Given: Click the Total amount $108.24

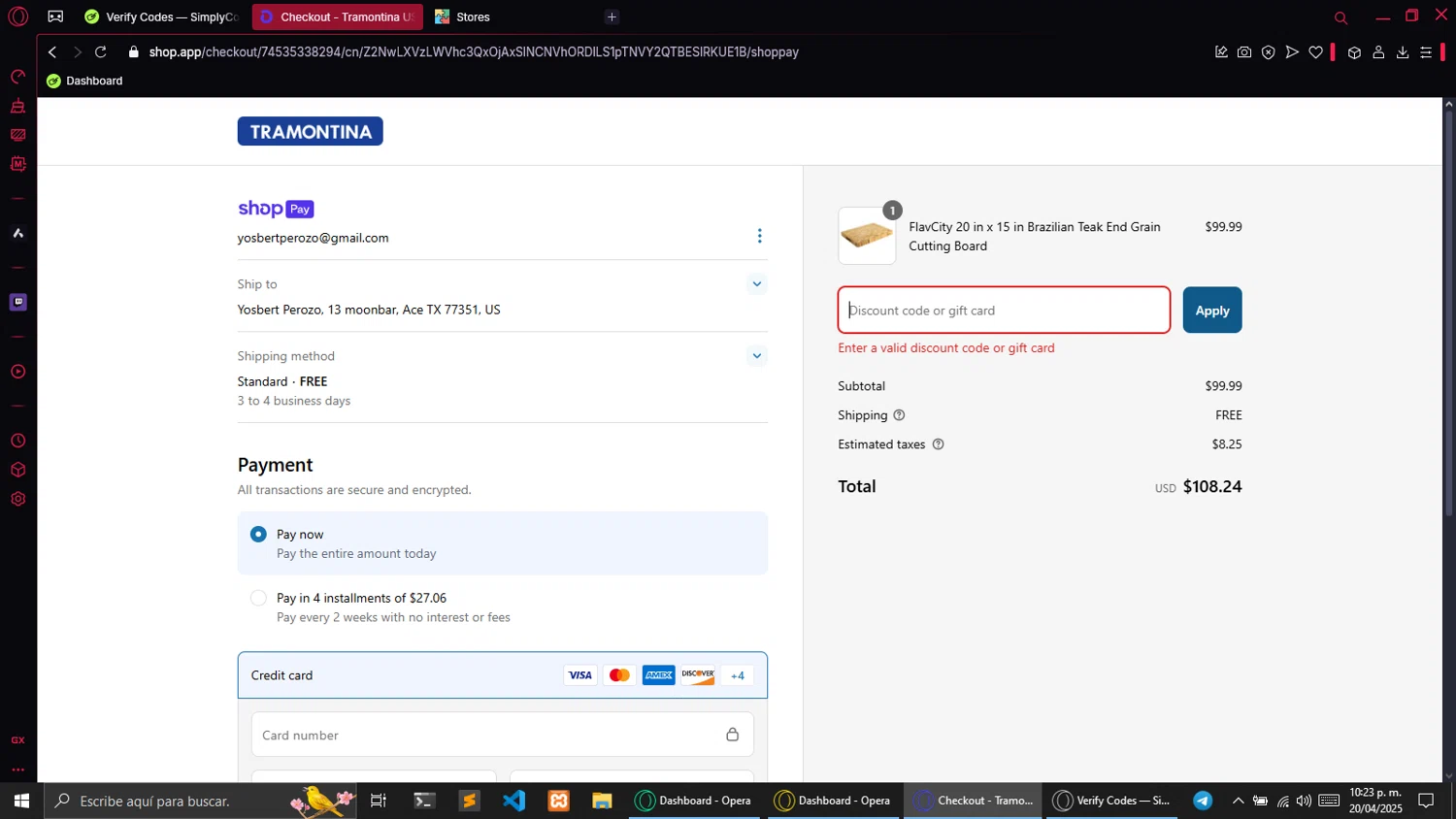Looking at the screenshot, I should click(x=1212, y=487).
